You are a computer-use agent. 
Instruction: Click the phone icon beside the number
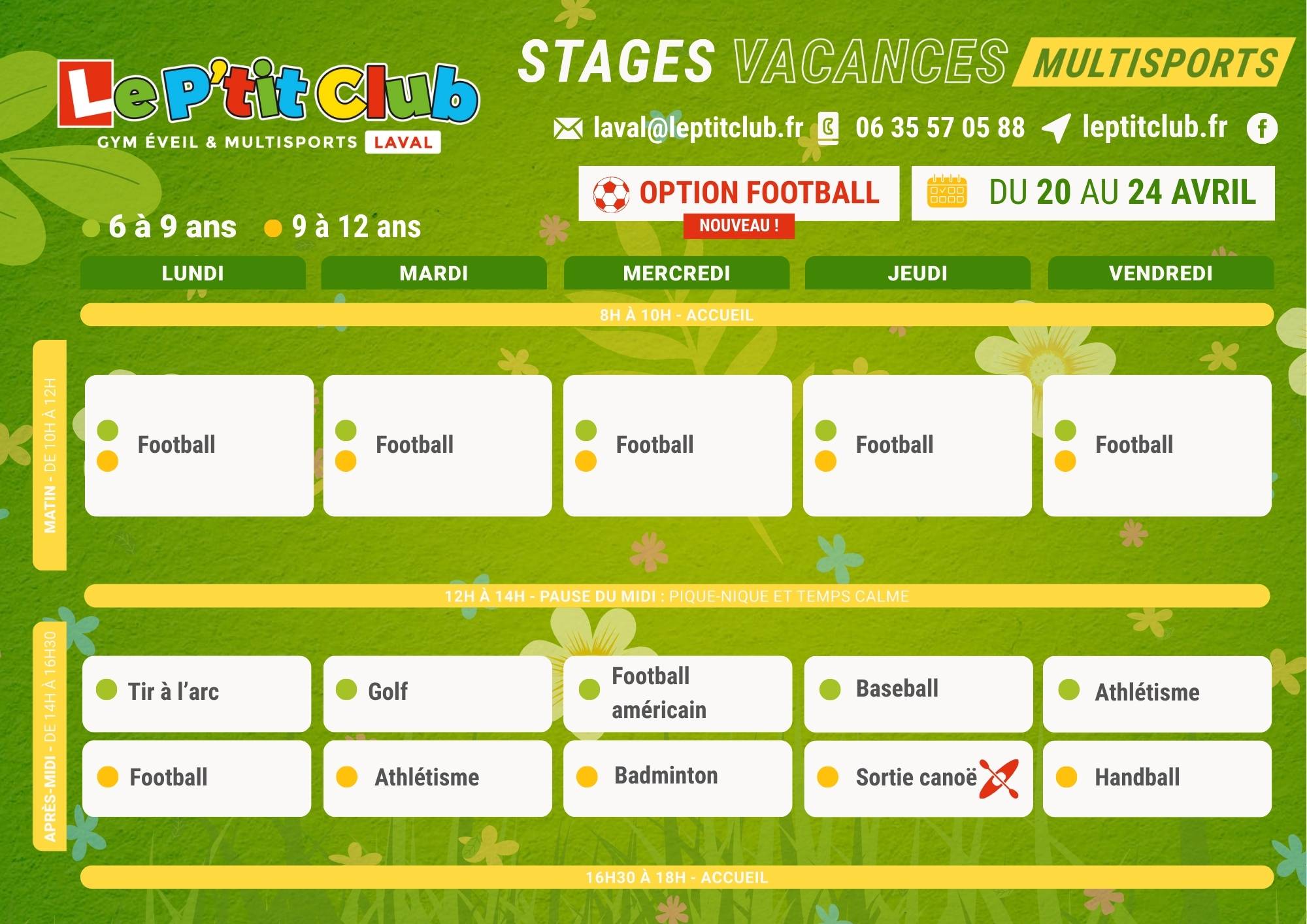pyautogui.click(x=828, y=128)
